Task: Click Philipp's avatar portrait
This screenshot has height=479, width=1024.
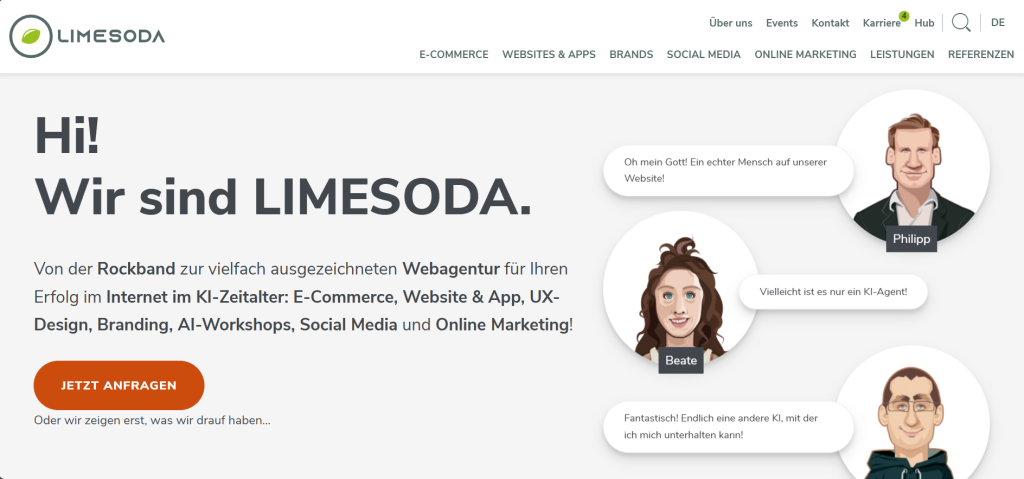Action: [x=912, y=167]
